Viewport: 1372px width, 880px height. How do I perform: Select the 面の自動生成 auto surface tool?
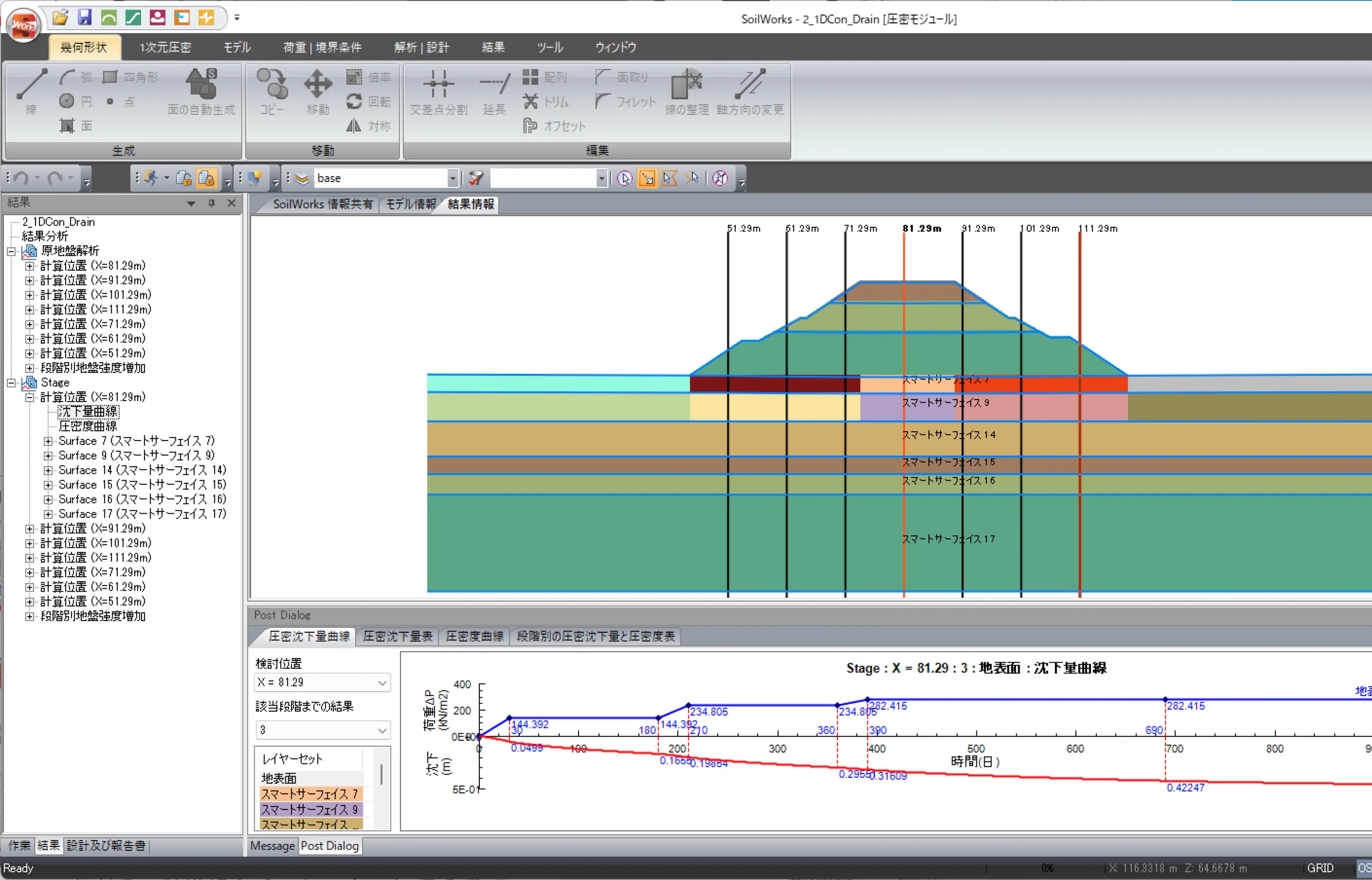201,92
